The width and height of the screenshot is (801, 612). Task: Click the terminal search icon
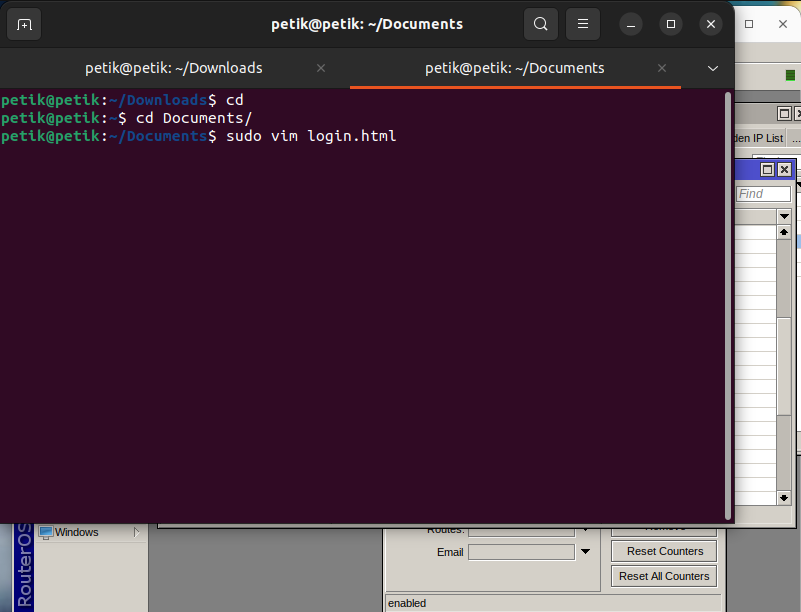point(540,24)
